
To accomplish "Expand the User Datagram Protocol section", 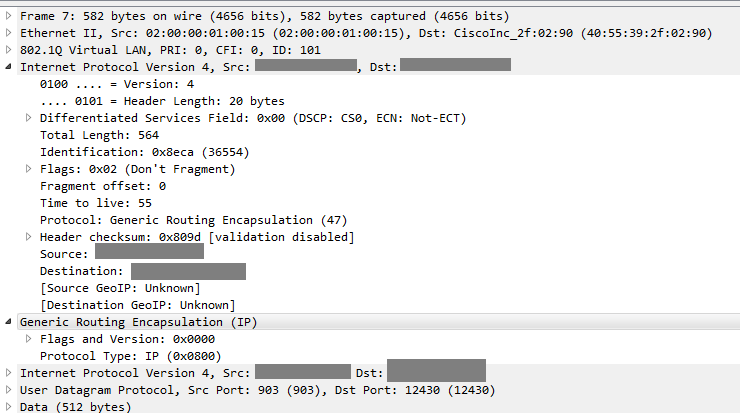I will pos(9,390).
